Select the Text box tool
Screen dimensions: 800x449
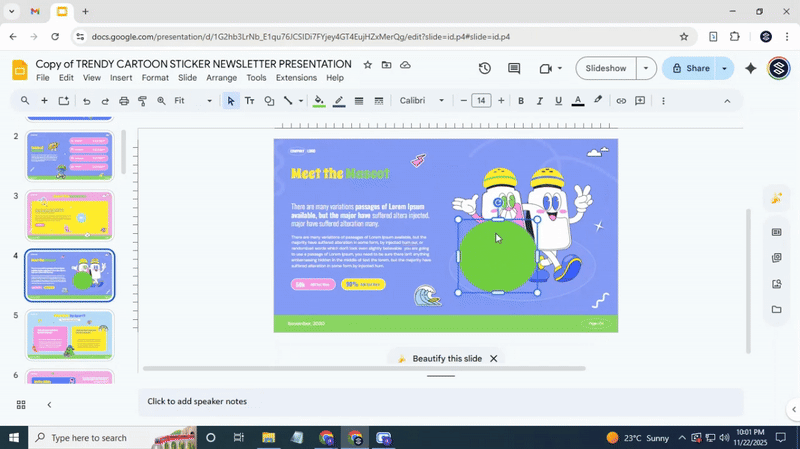249,101
